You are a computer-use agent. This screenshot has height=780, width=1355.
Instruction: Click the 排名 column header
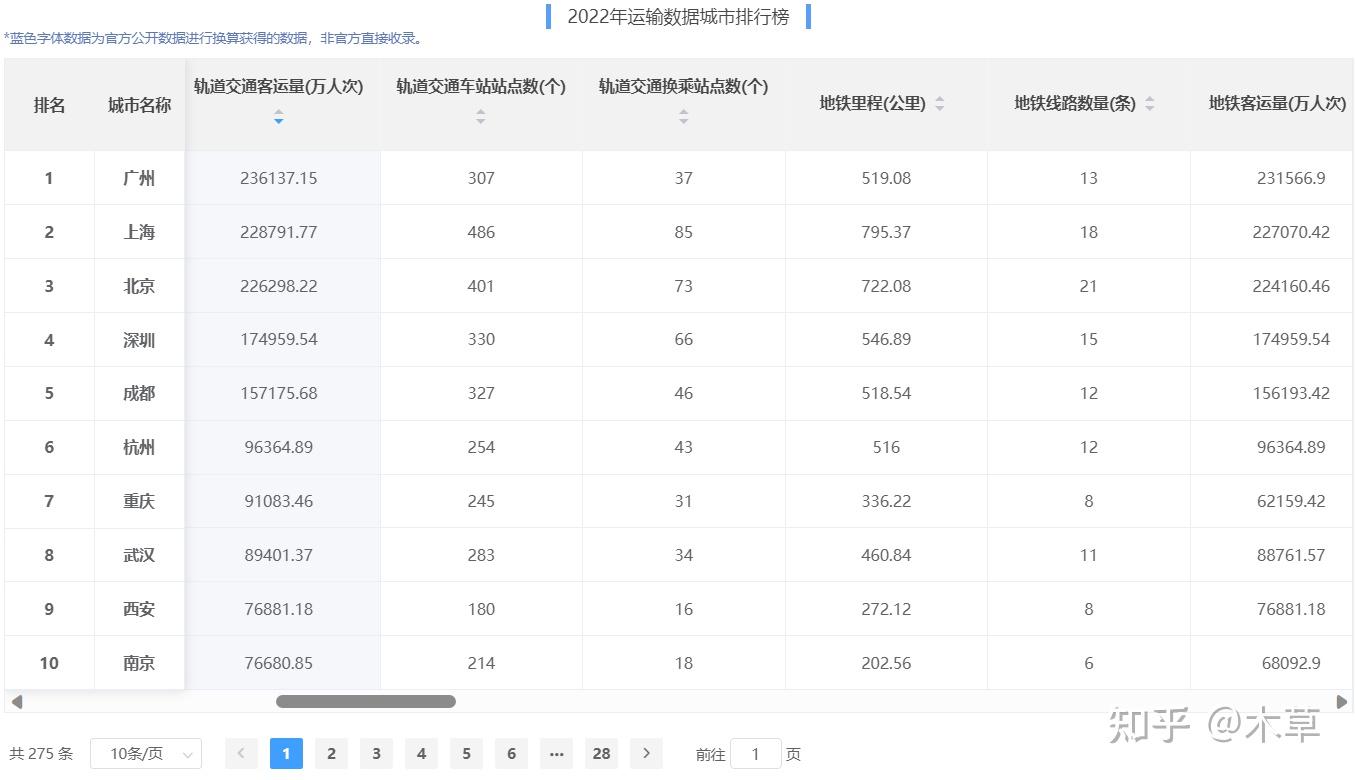(49, 105)
